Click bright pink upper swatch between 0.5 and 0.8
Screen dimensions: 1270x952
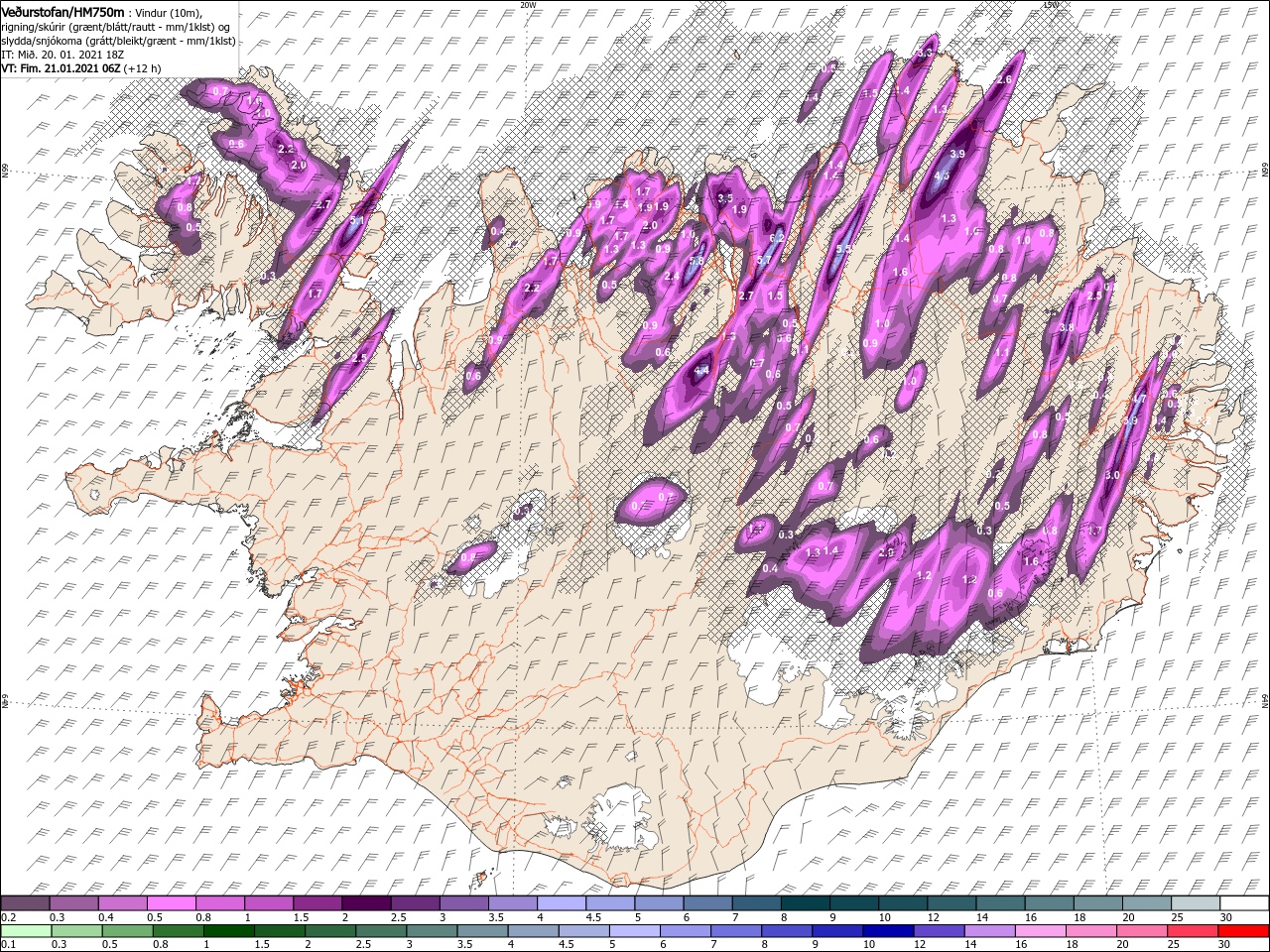click(171, 902)
